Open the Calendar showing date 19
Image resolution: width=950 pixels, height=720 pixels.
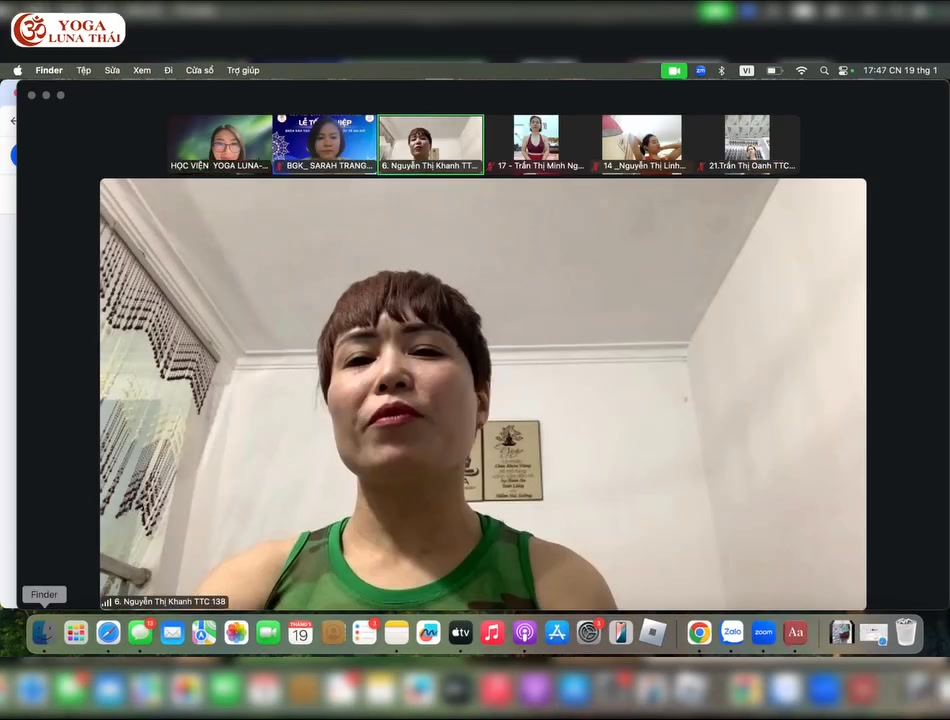pos(299,633)
